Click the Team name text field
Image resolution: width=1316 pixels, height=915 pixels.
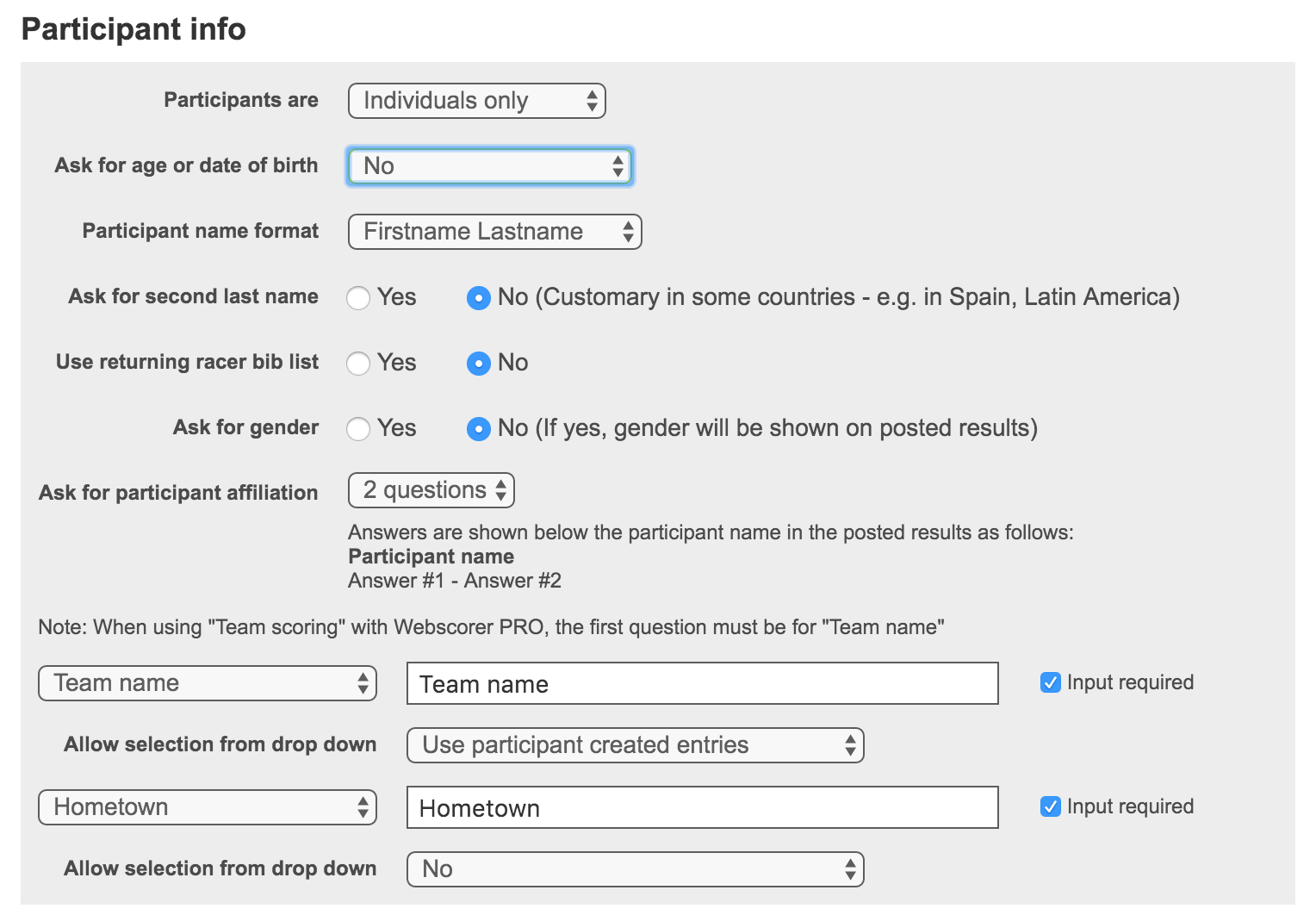(x=702, y=684)
